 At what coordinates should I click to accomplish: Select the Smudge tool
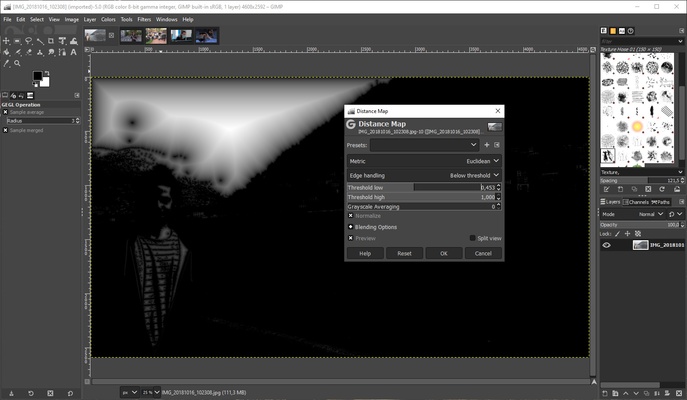51,52
